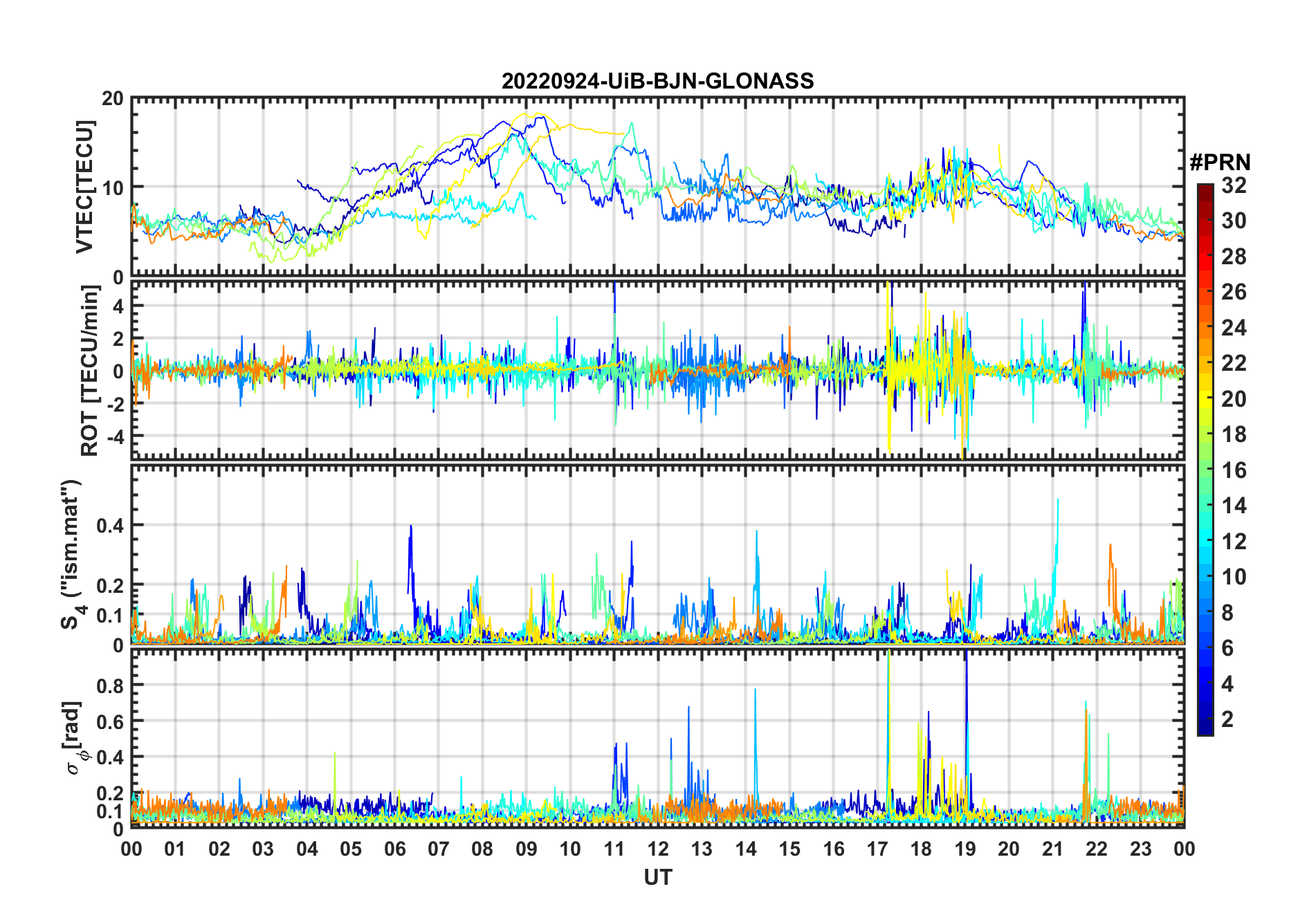Select the VTEC[TECU] y-axis label
The height and width of the screenshot is (920, 1316).
tap(84, 187)
